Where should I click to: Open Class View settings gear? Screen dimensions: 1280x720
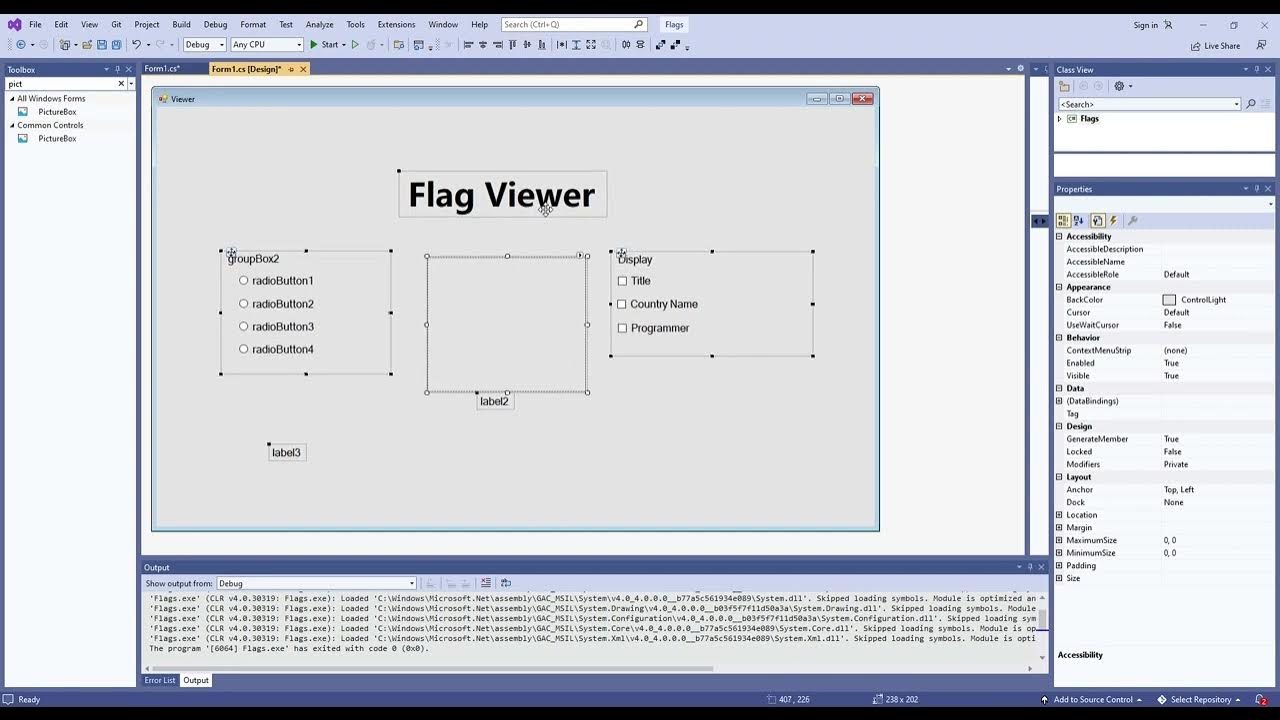[x=1119, y=86]
